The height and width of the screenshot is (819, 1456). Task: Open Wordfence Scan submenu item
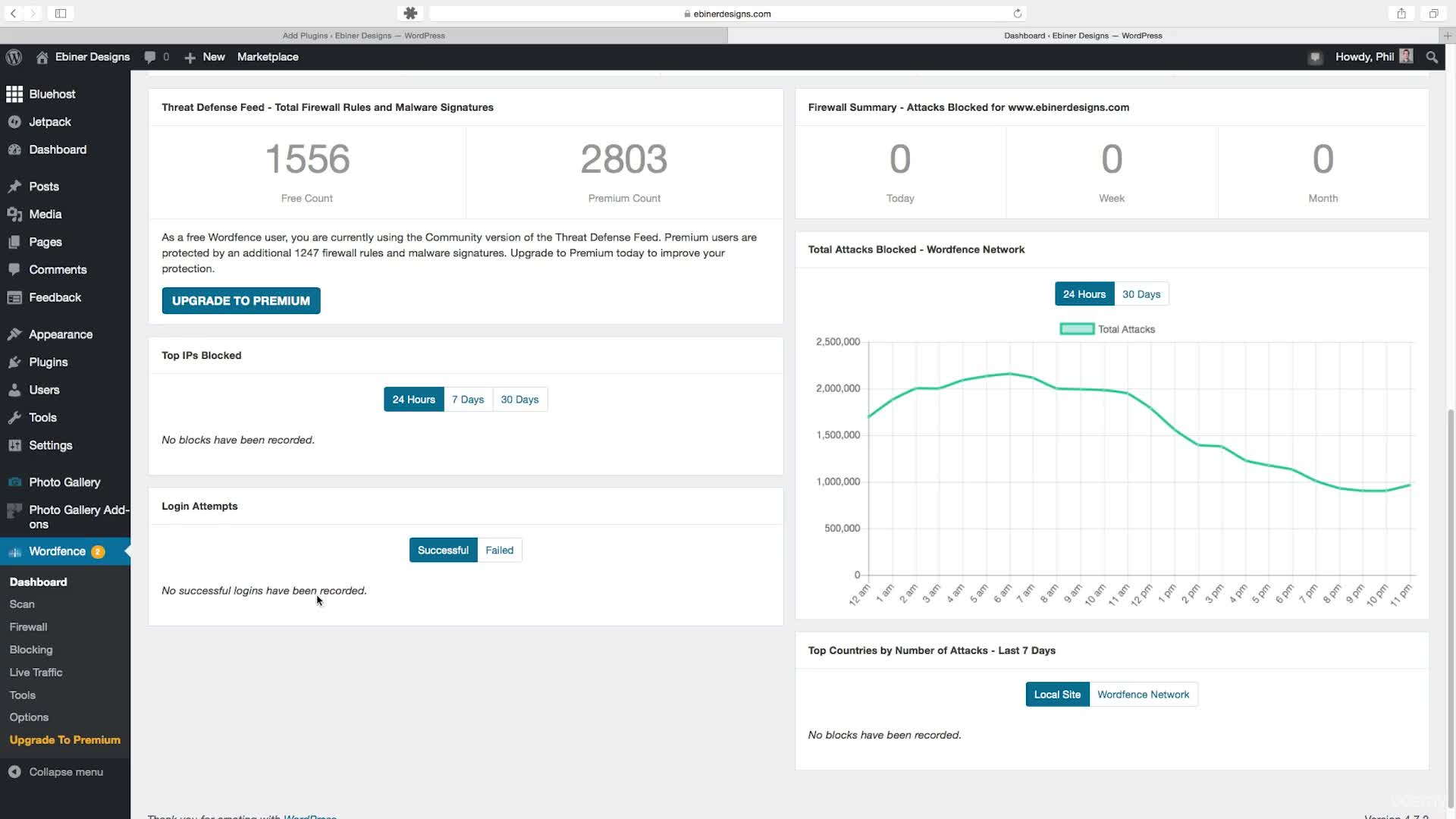(x=22, y=604)
